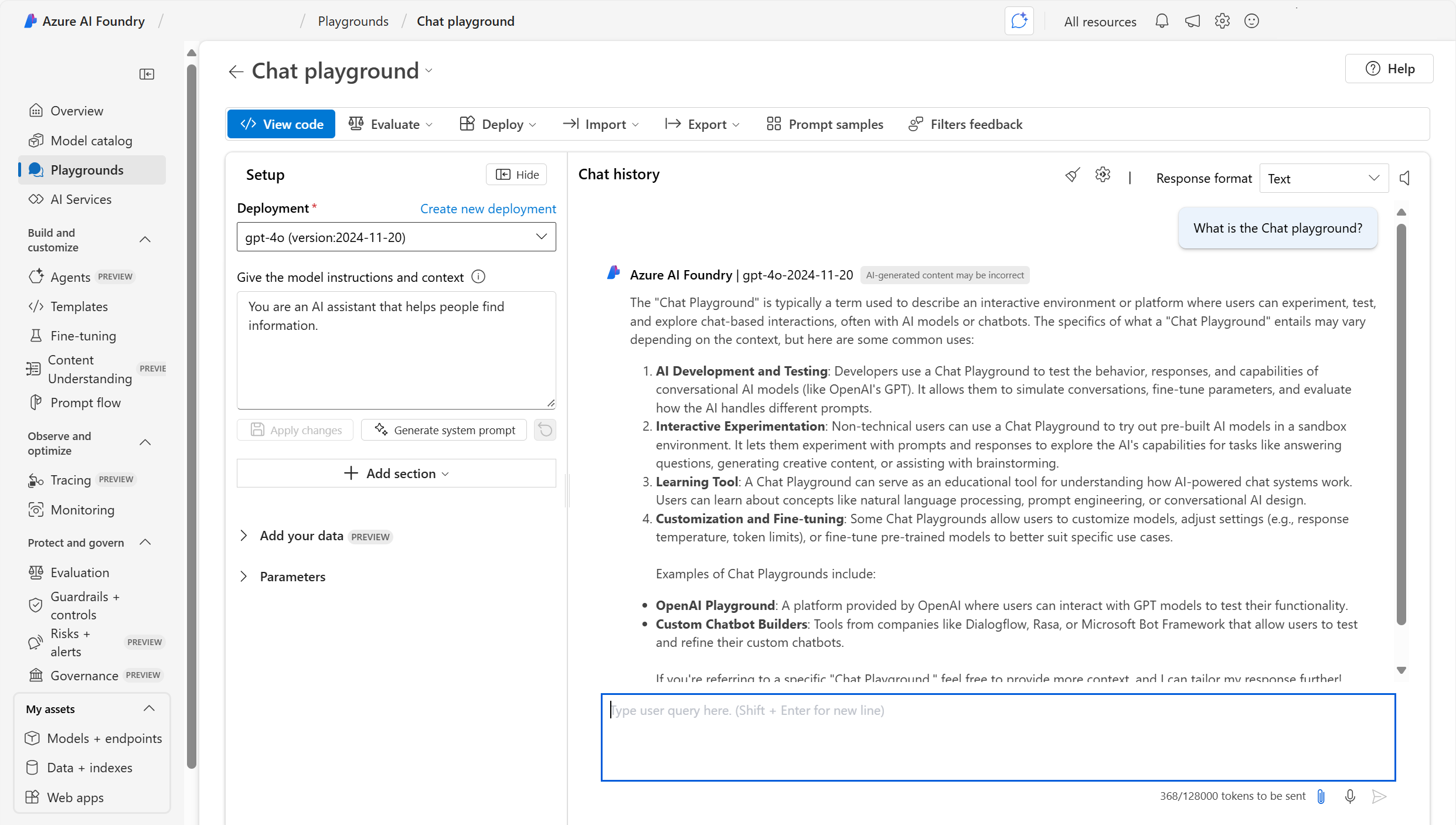Hide the Setup panel
Image resolution: width=1456 pixels, height=825 pixels.
tap(516, 175)
